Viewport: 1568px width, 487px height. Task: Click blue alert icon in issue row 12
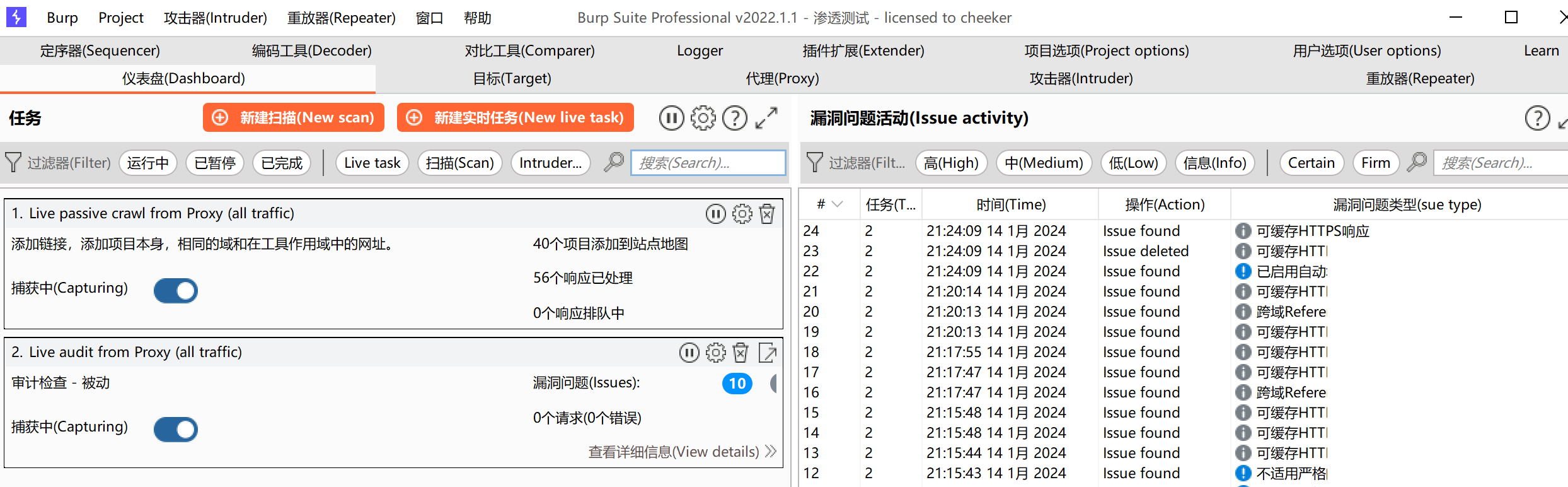click(1243, 473)
